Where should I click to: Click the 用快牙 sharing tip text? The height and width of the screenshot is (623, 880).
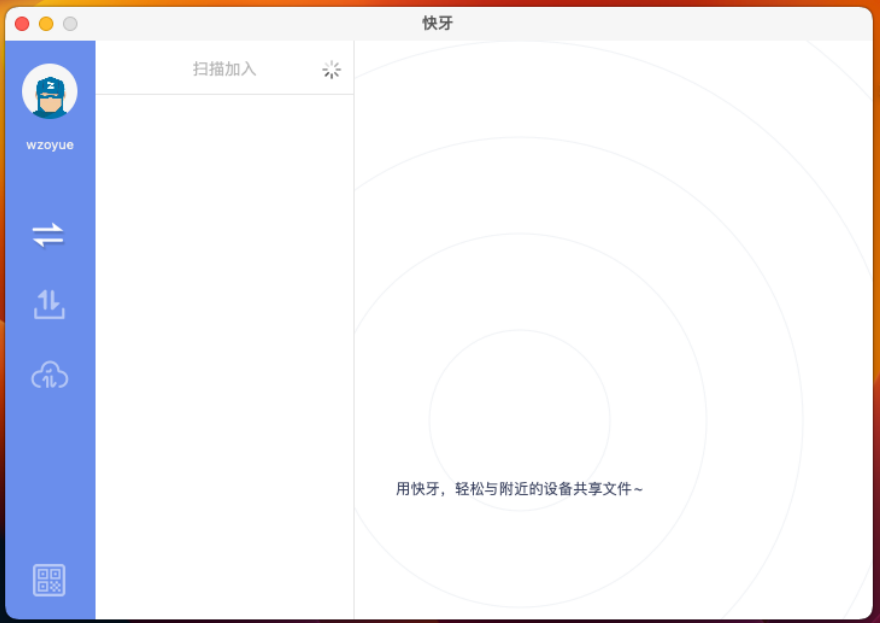pyautogui.click(x=519, y=489)
